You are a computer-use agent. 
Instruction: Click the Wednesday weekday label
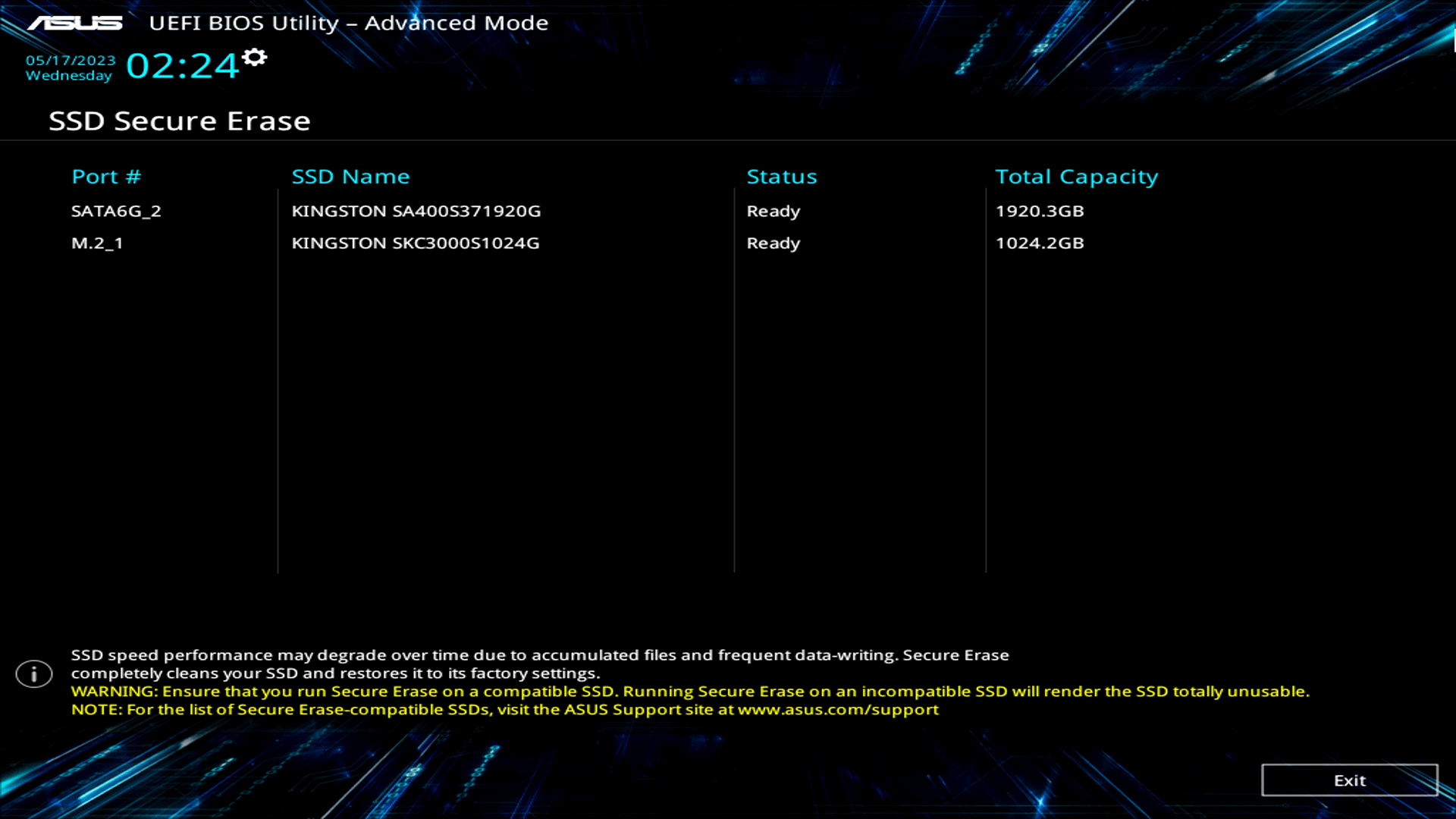click(x=69, y=76)
